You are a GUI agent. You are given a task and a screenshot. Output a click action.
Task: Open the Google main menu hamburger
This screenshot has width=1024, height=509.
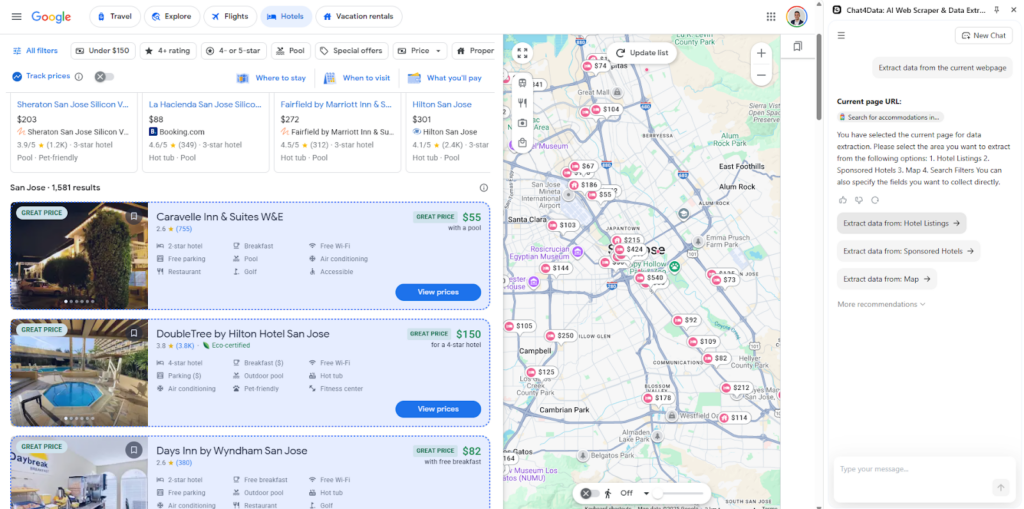pos(17,16)
